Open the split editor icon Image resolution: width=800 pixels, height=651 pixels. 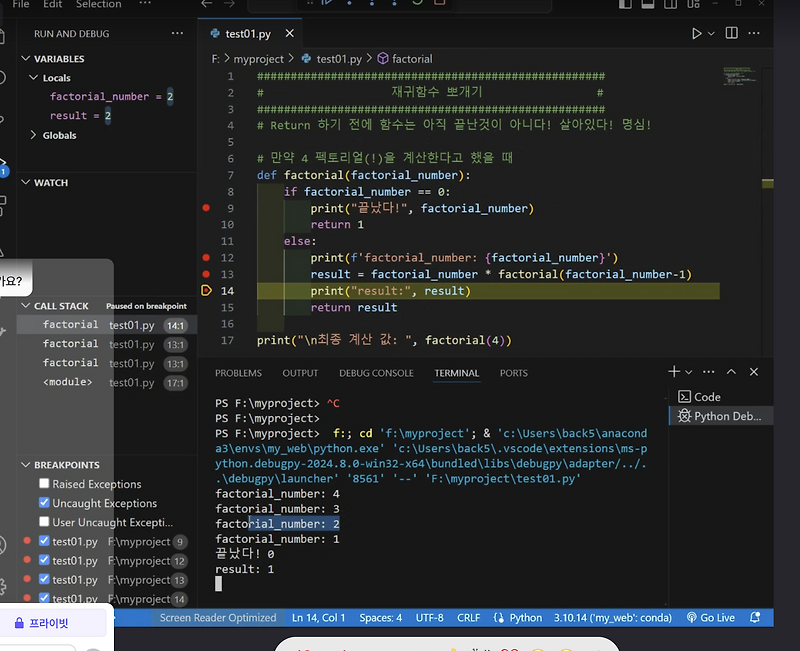[x=733, y=33]
